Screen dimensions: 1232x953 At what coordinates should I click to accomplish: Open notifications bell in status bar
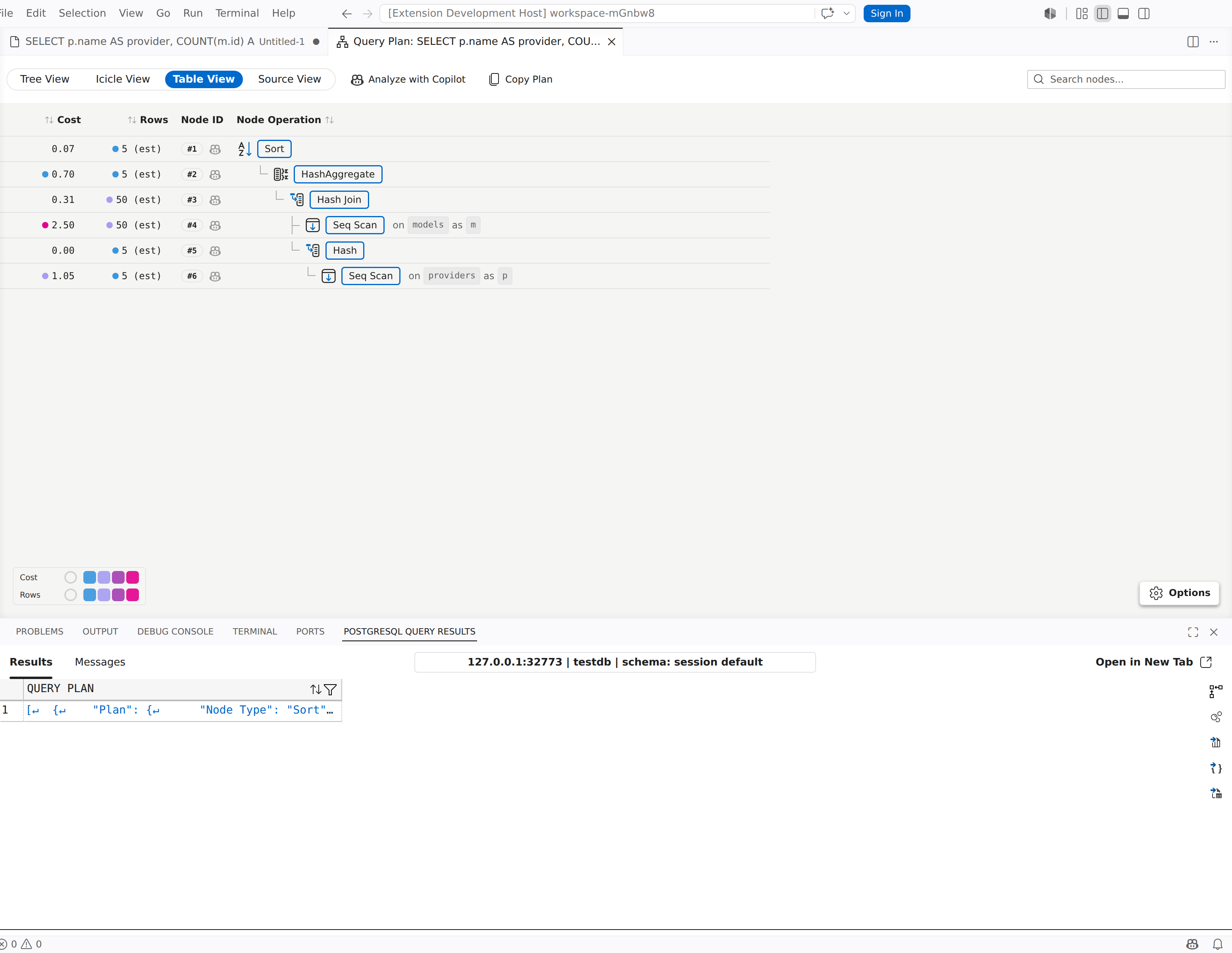1218,944
